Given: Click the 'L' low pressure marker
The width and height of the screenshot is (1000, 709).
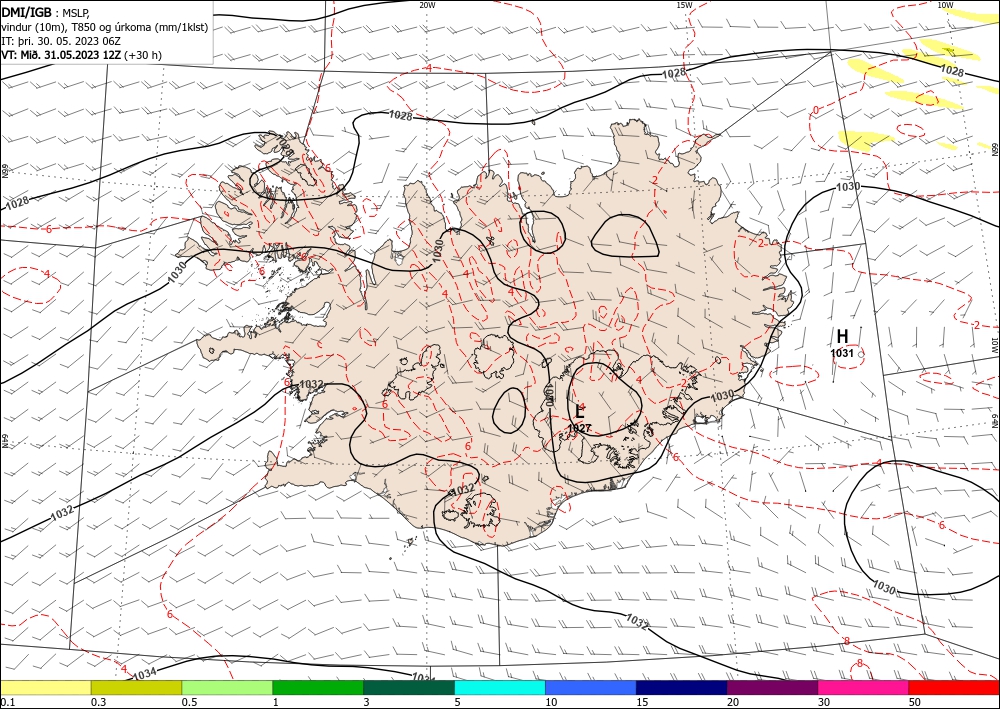Looking at the screenshot, I should click(579, 411).
